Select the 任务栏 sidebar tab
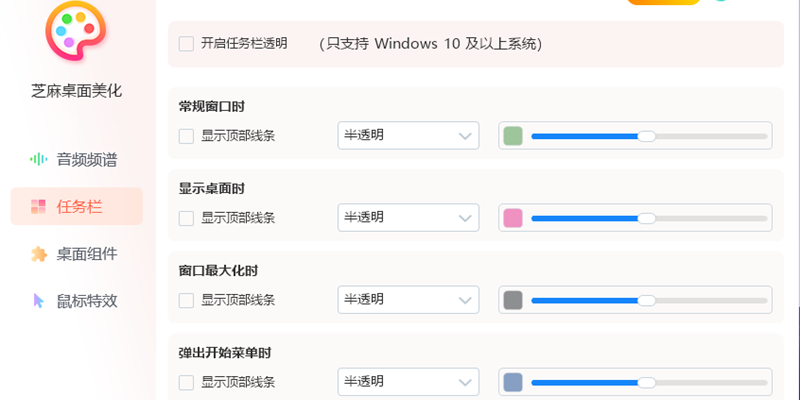Viewport: 800px width, 400px height. [x=77, y=207]
